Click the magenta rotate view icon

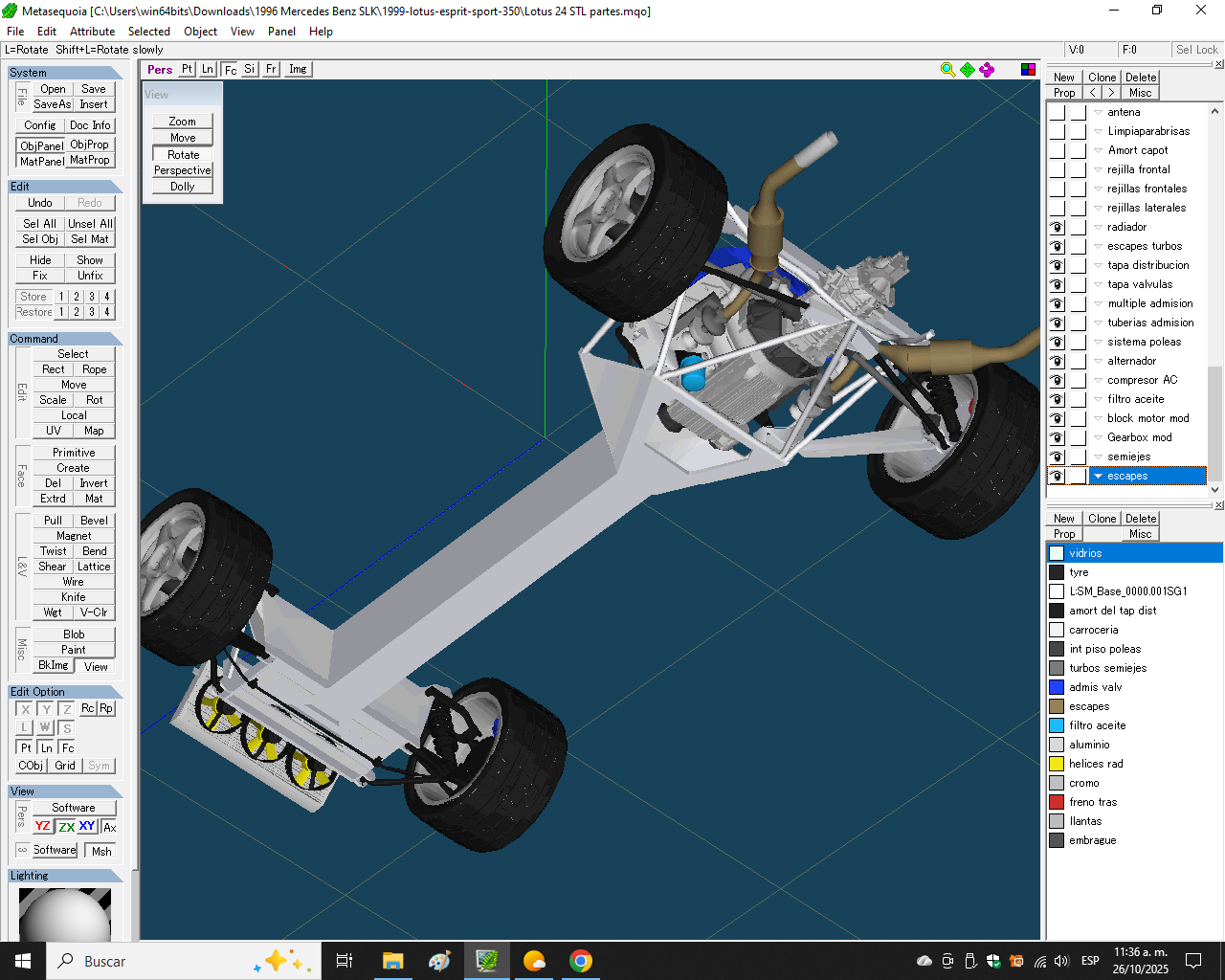pos(987,70)
